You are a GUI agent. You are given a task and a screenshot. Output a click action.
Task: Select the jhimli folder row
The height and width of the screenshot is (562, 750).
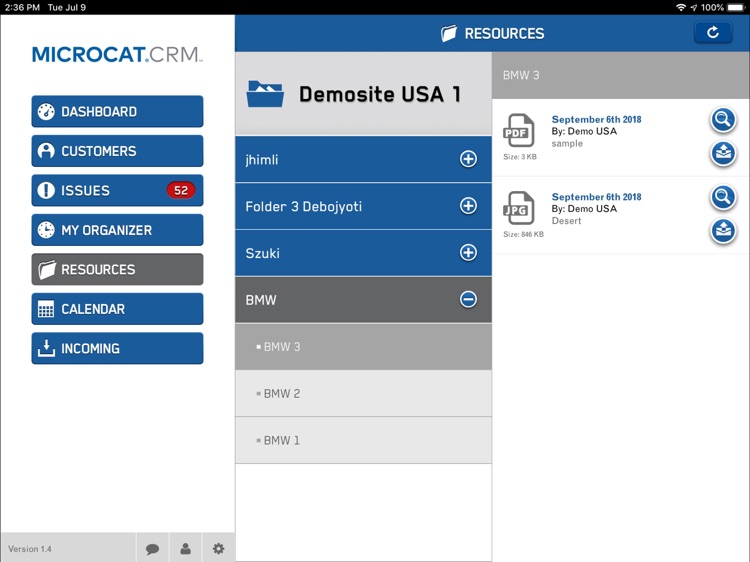coord(364,159)
